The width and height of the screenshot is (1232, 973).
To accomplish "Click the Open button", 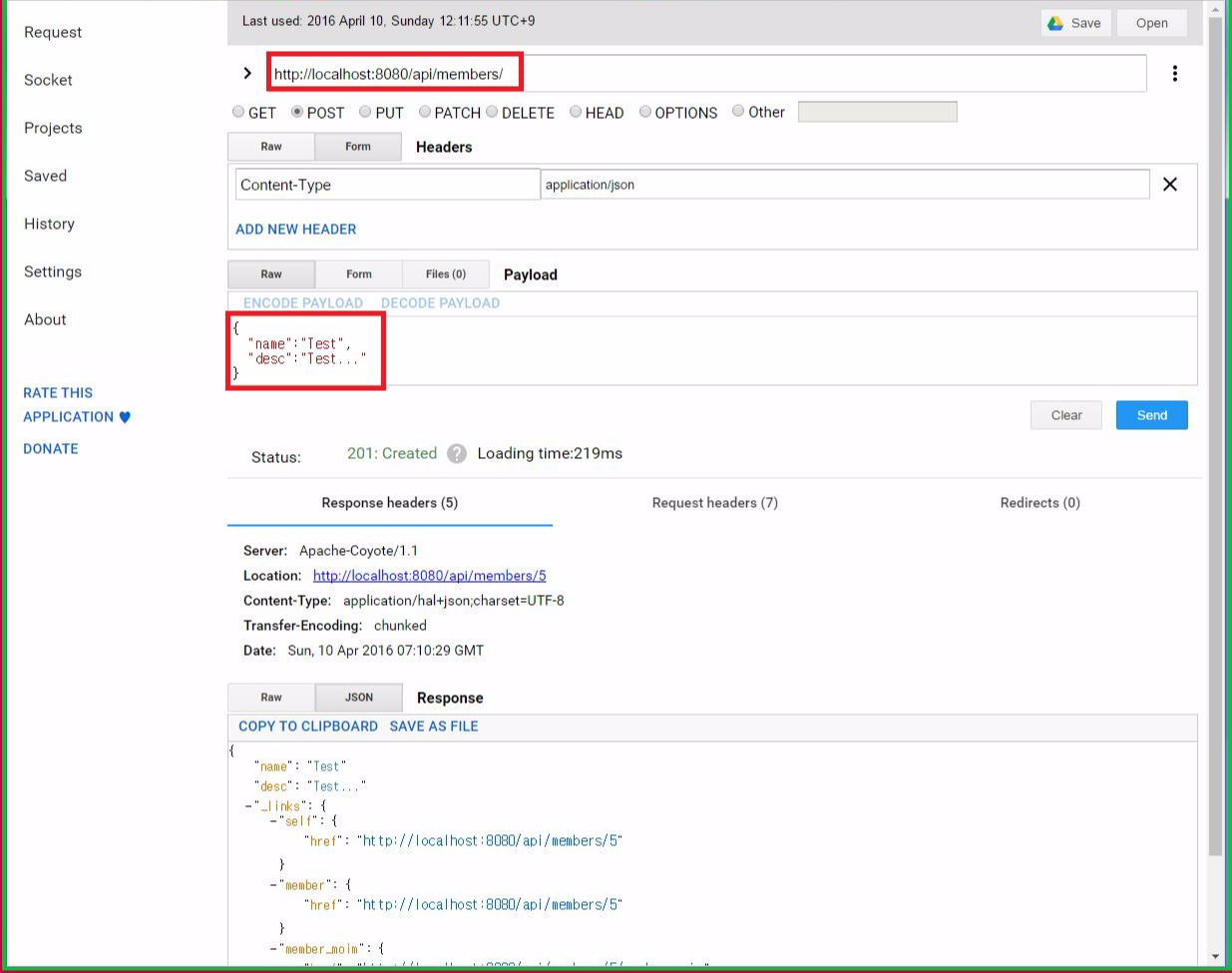I will [x=1152, y=23].
